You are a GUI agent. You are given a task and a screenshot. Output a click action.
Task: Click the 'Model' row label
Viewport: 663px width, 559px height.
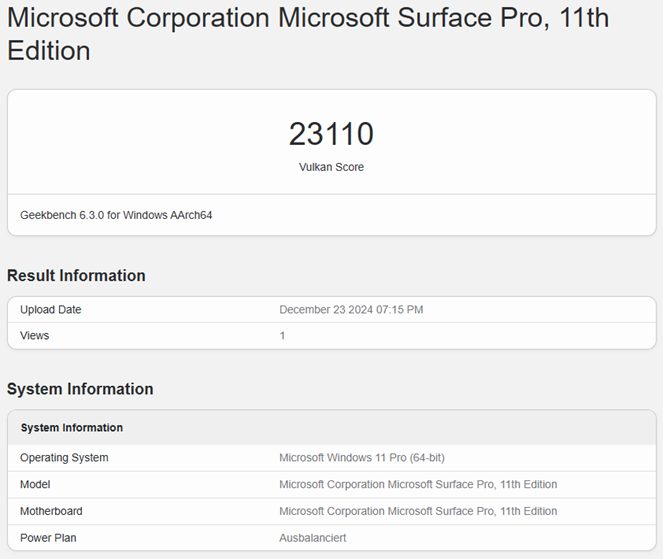point(36,485)
